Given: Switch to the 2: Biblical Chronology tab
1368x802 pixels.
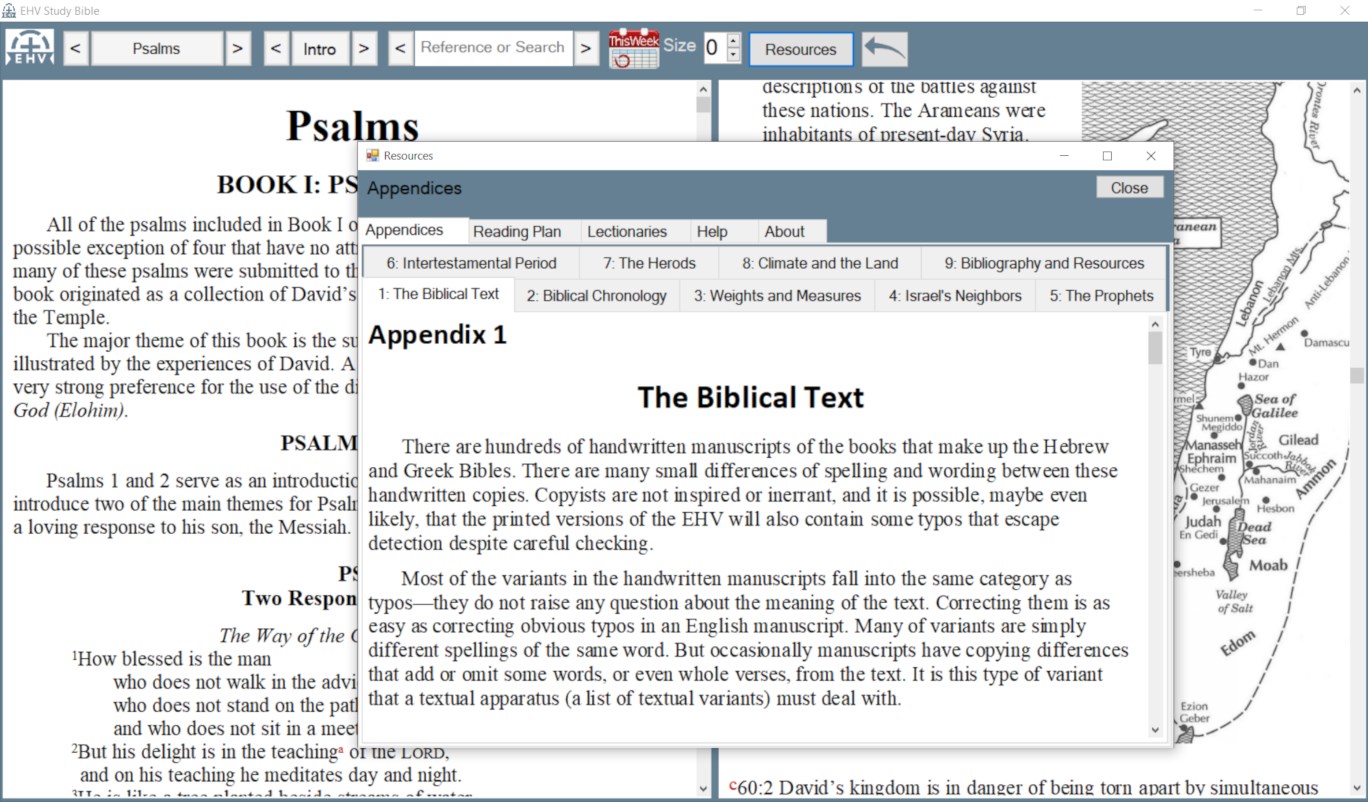Looking at the screenshot, I should coord(595,295).
